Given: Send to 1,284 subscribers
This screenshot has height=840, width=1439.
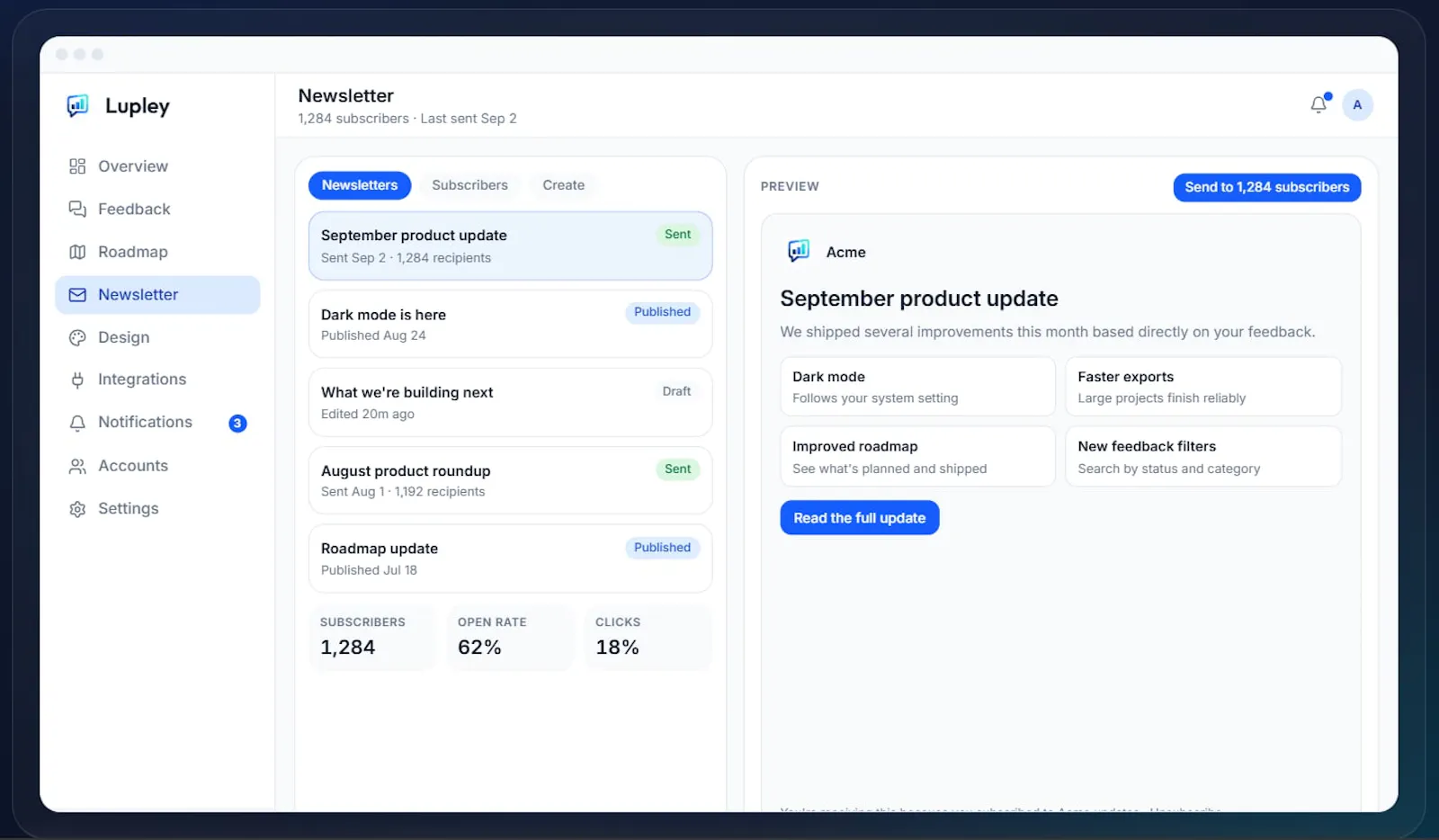Looking at the screenshot, I should pyautogui.click(x=1266, y=187).
